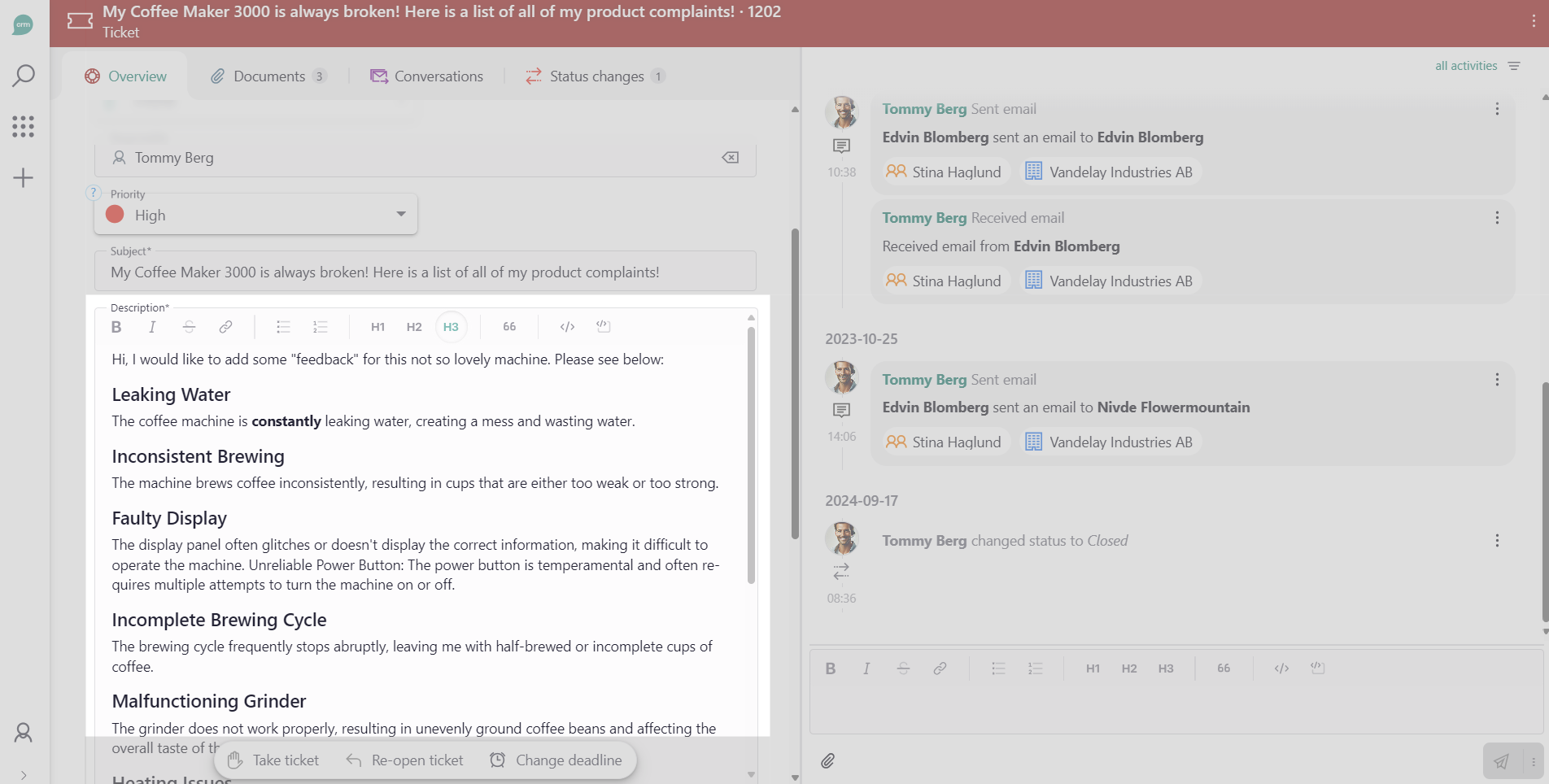Screen dimensions: 1549x784
Task: Open the apps grid menu in sidebar
Action: [24, 126]
